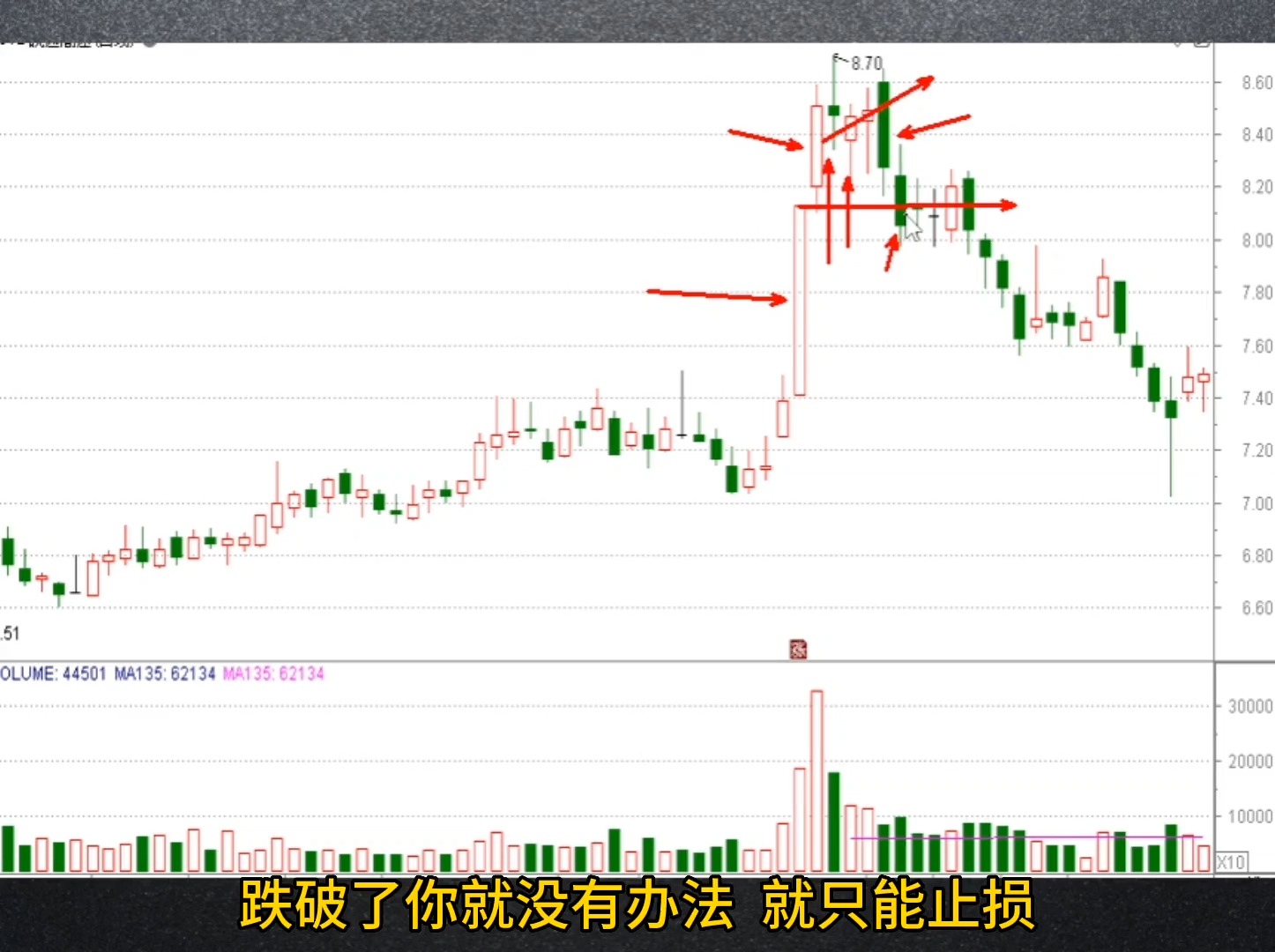Viewport: 1275px width, 952px height.
Task: Click the 30000 volume axis label
Action: [1250, 707]
